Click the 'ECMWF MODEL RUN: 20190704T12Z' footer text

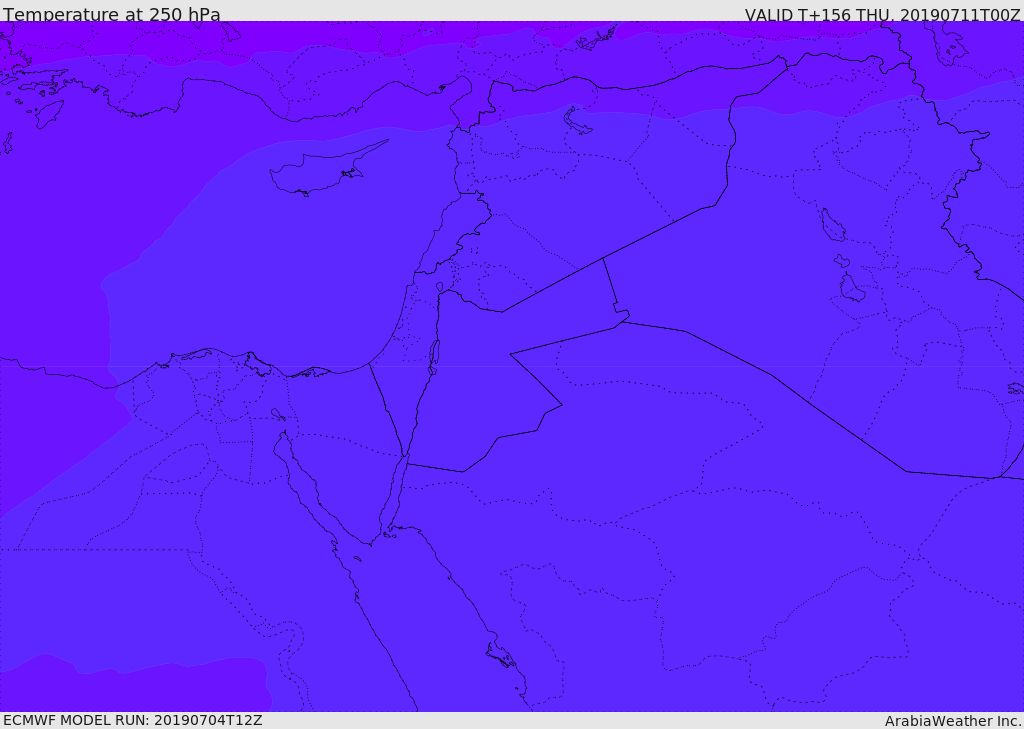[x=133, y=720]
